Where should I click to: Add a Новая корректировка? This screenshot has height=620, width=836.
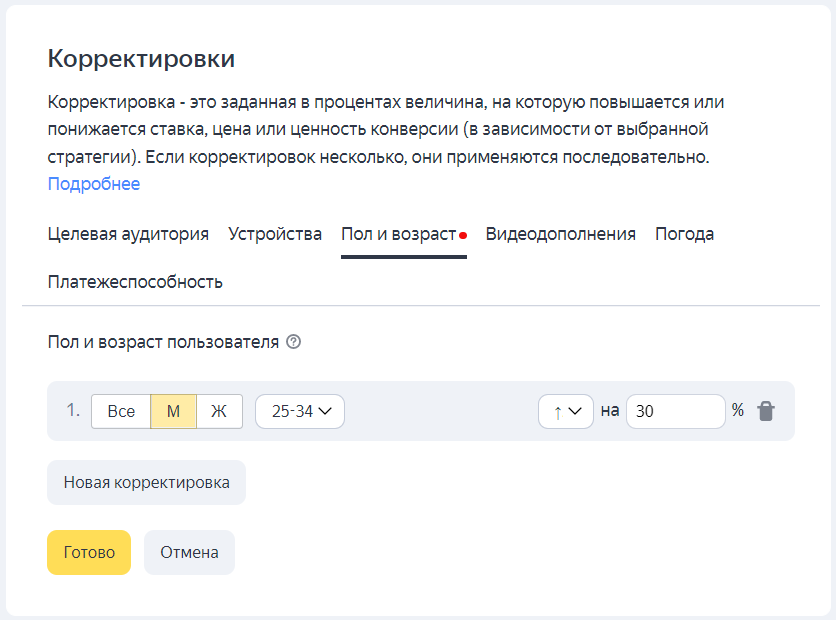(146, 482)
